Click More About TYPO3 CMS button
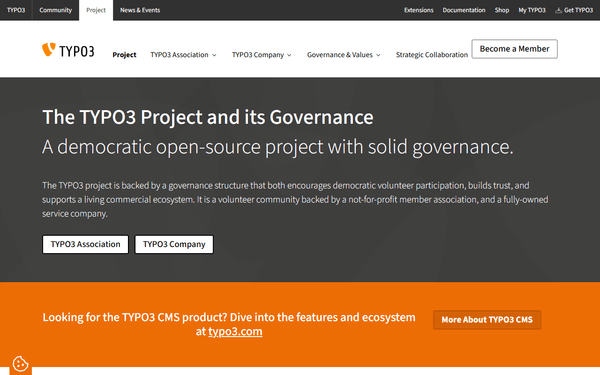Screen dimensions: 600x375 tap(487, 320)
